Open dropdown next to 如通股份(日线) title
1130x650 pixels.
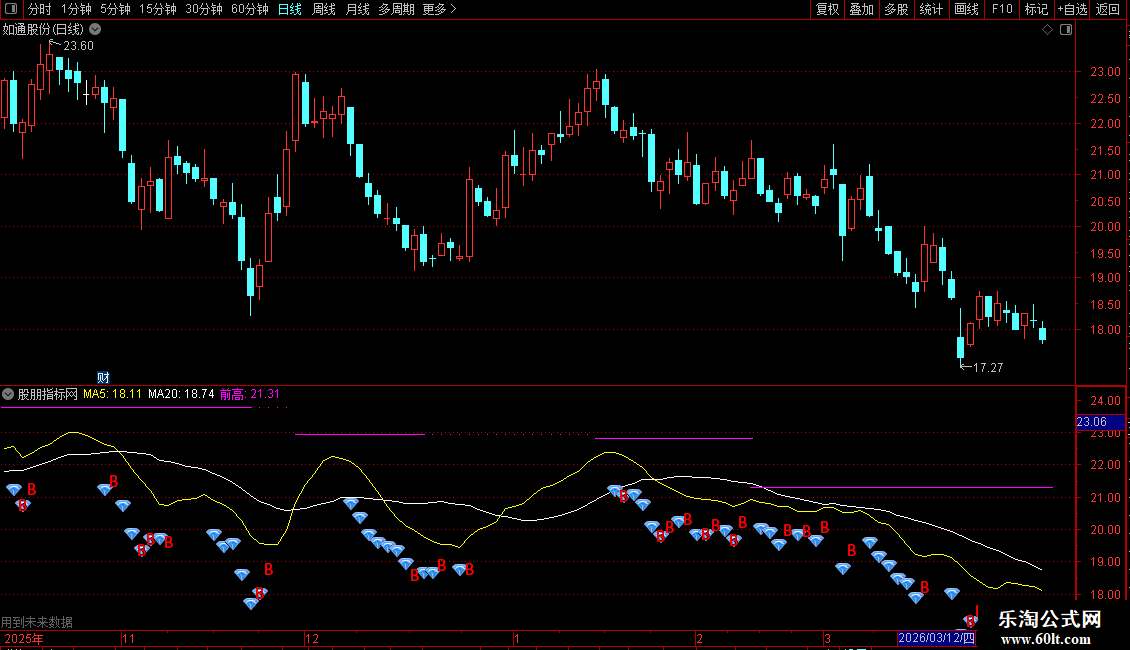(95, 30)
